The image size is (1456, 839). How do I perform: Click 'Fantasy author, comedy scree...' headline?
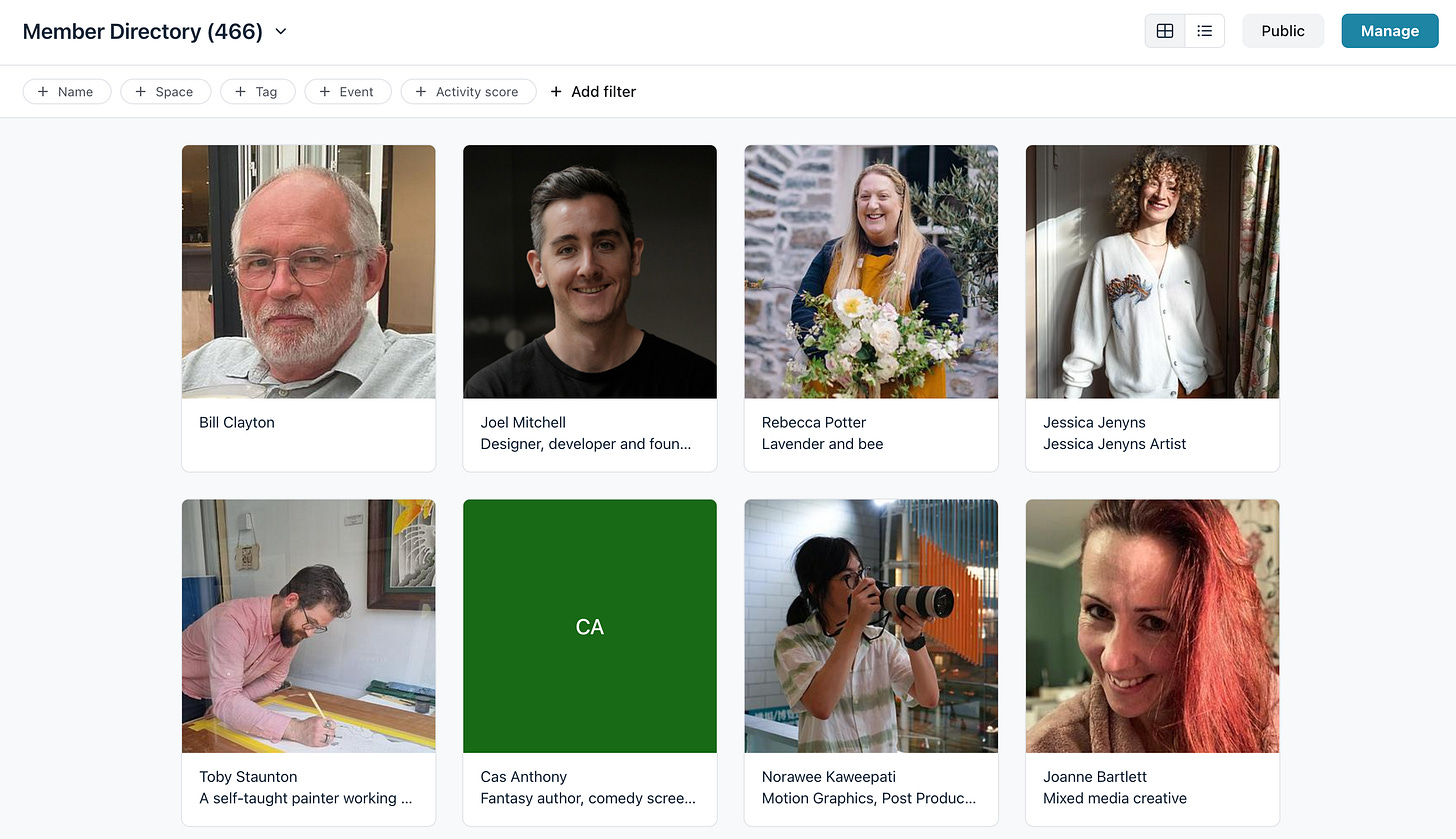589,798
